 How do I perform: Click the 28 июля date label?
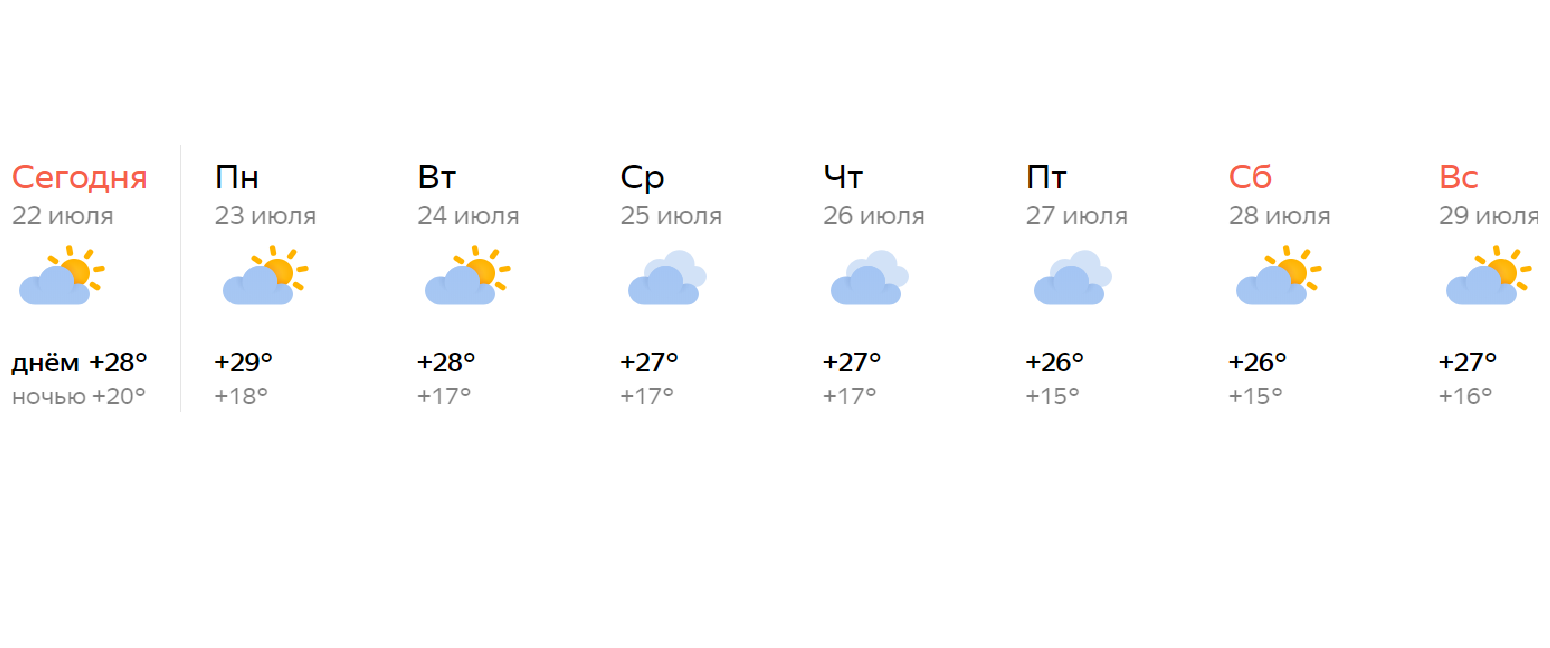[x=1280, y=216]
